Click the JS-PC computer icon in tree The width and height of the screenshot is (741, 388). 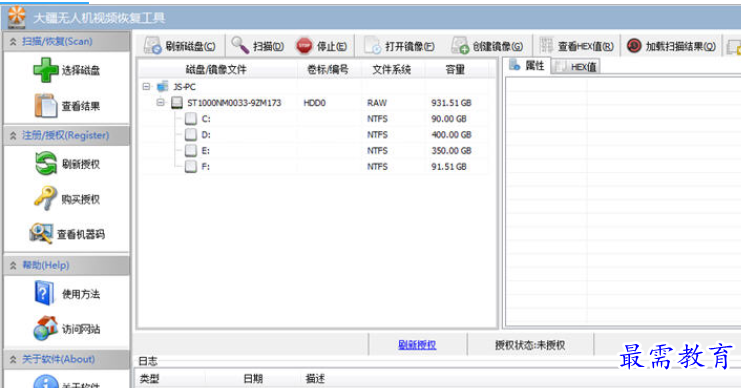pyautogui.click(x=163, y=87)
